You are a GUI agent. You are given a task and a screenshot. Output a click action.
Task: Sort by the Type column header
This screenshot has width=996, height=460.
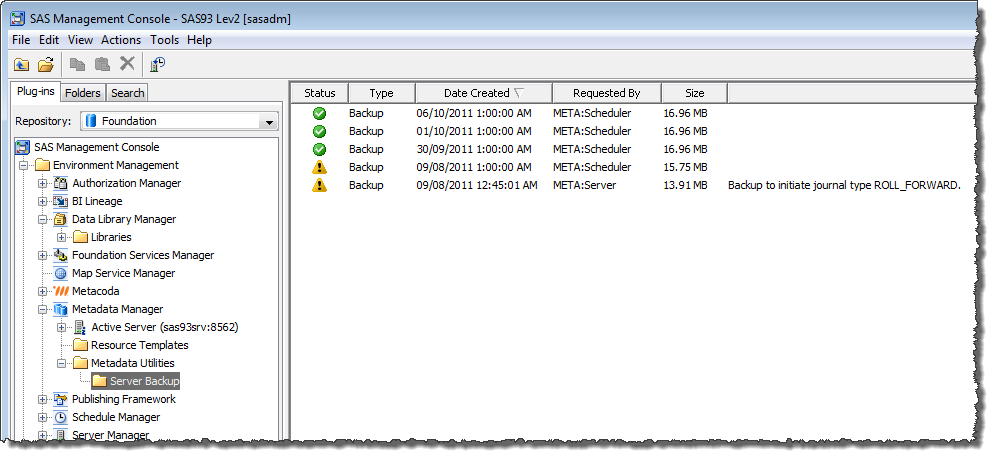click(382, 93)
